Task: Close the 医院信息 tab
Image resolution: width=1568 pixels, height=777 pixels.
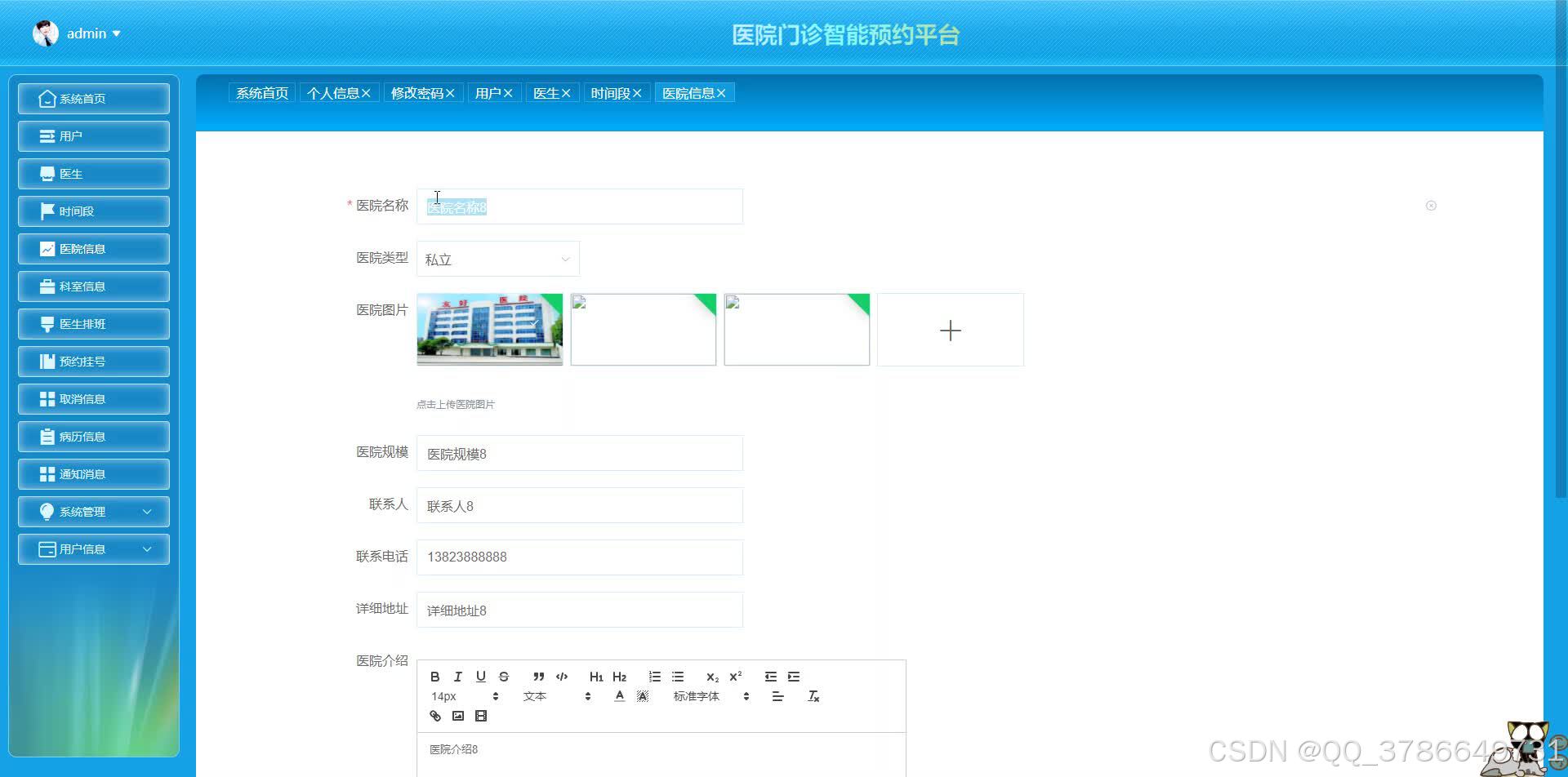Action: [x=721, y=93]
